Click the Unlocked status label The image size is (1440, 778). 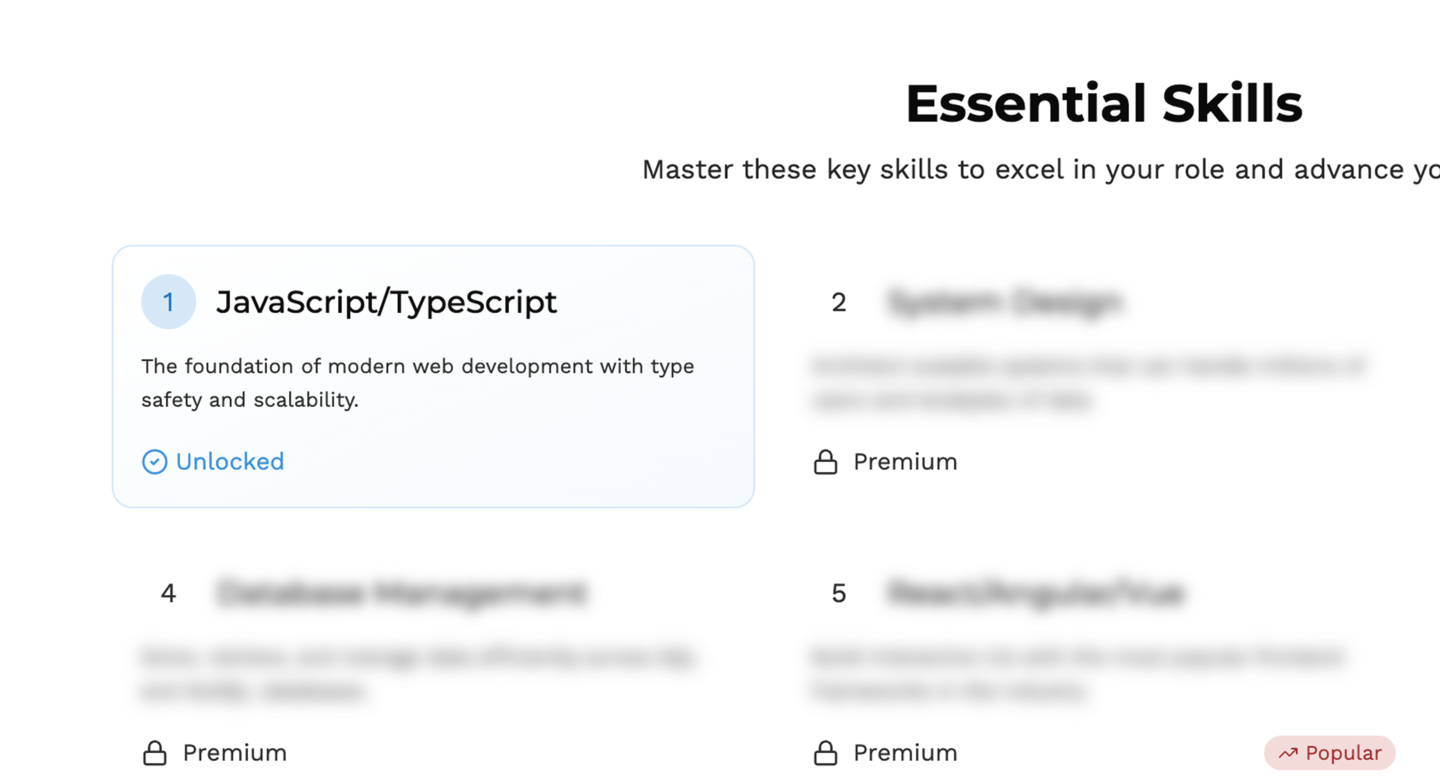[x=230, y=461]
